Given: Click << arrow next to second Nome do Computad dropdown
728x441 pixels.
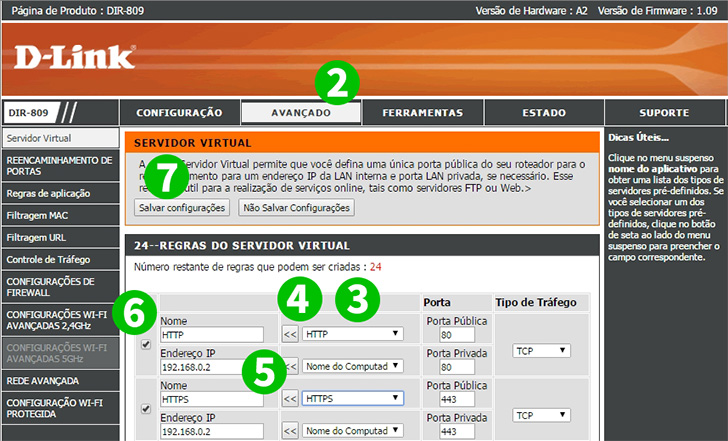Looking at the screenshot, I should 290,431.
